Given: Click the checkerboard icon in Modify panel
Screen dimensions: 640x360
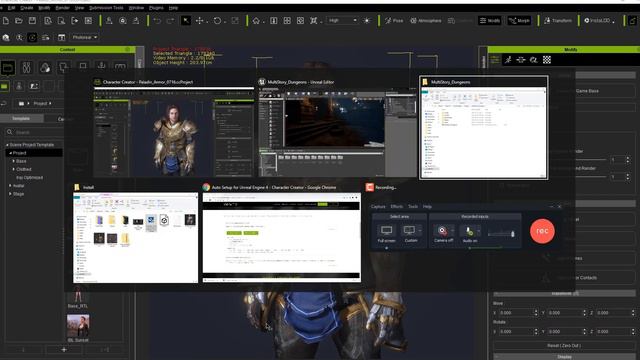Looking at the screenshot, I should (x=547, y=60).
